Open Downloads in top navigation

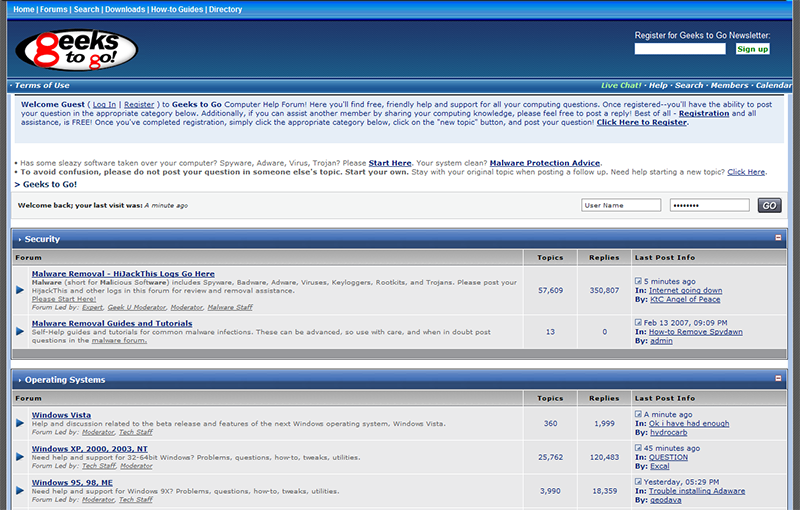[125, 9]
